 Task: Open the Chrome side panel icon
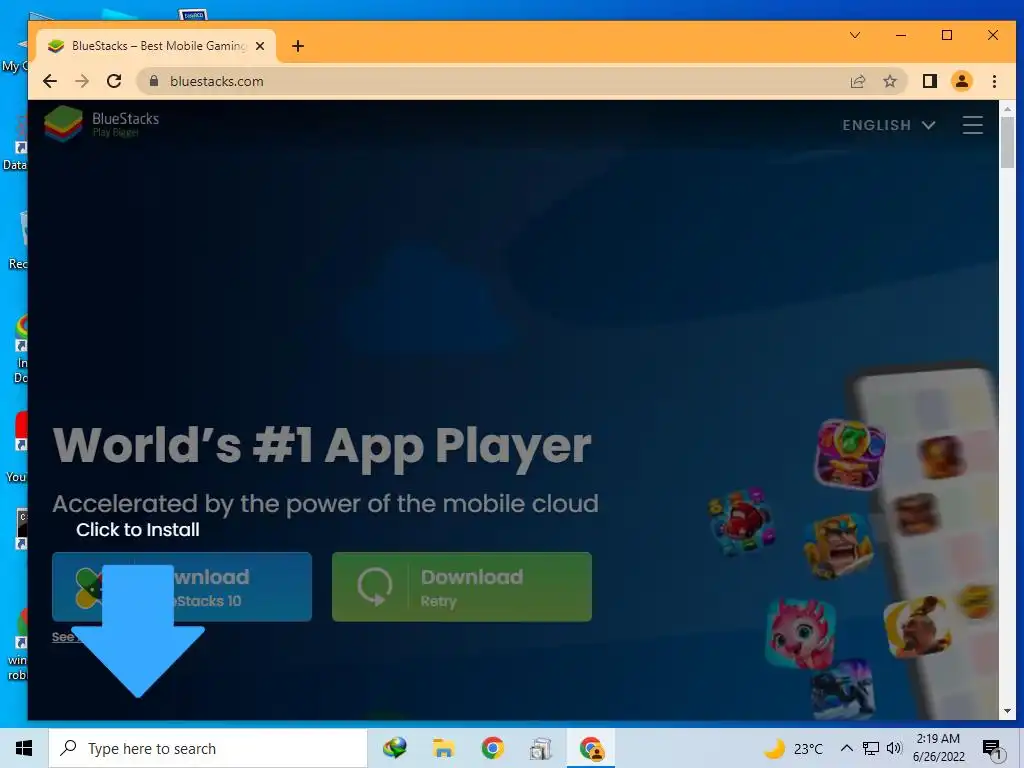point(929,81)
